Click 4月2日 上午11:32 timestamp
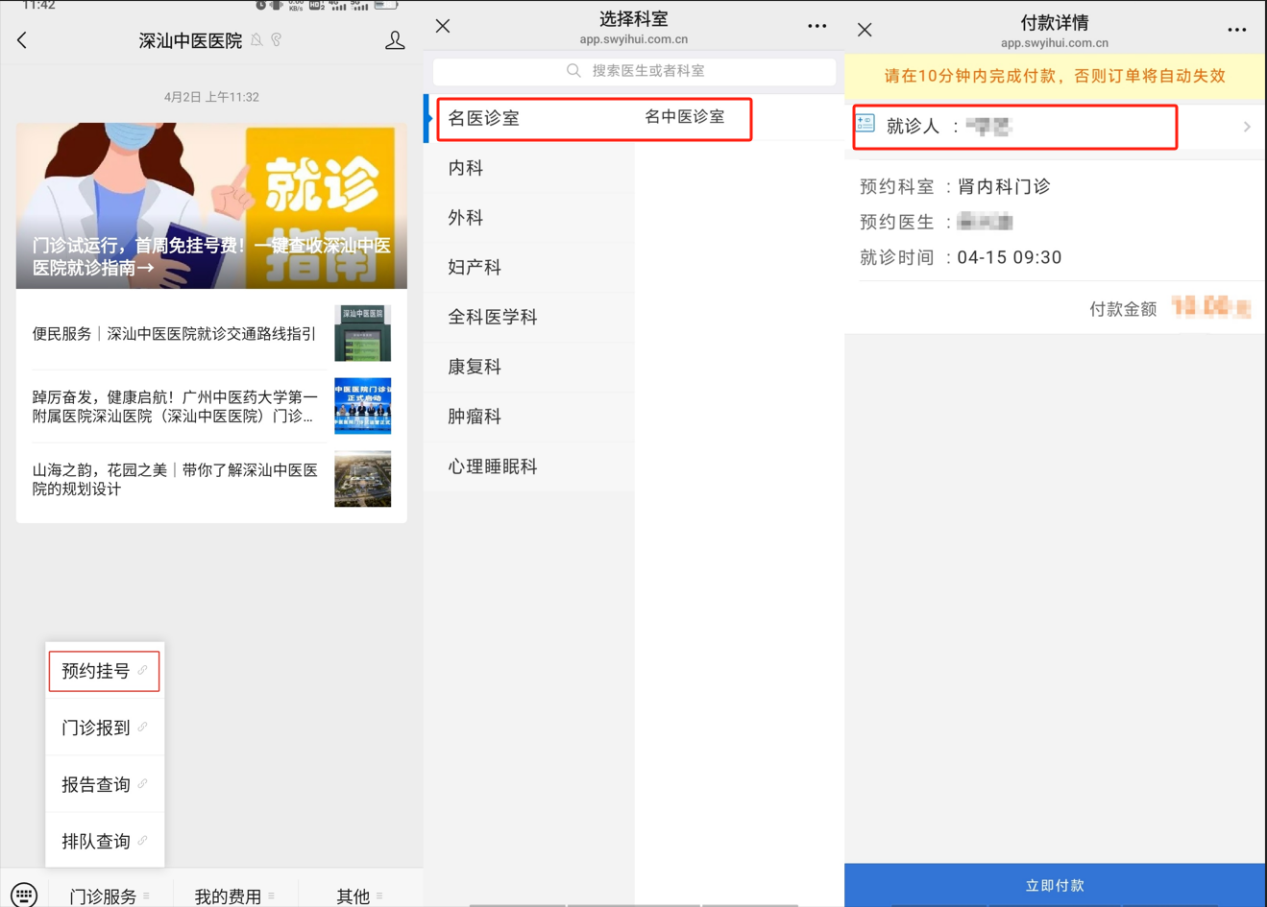Screen dimensions: 1267x907 pos(211,97)
